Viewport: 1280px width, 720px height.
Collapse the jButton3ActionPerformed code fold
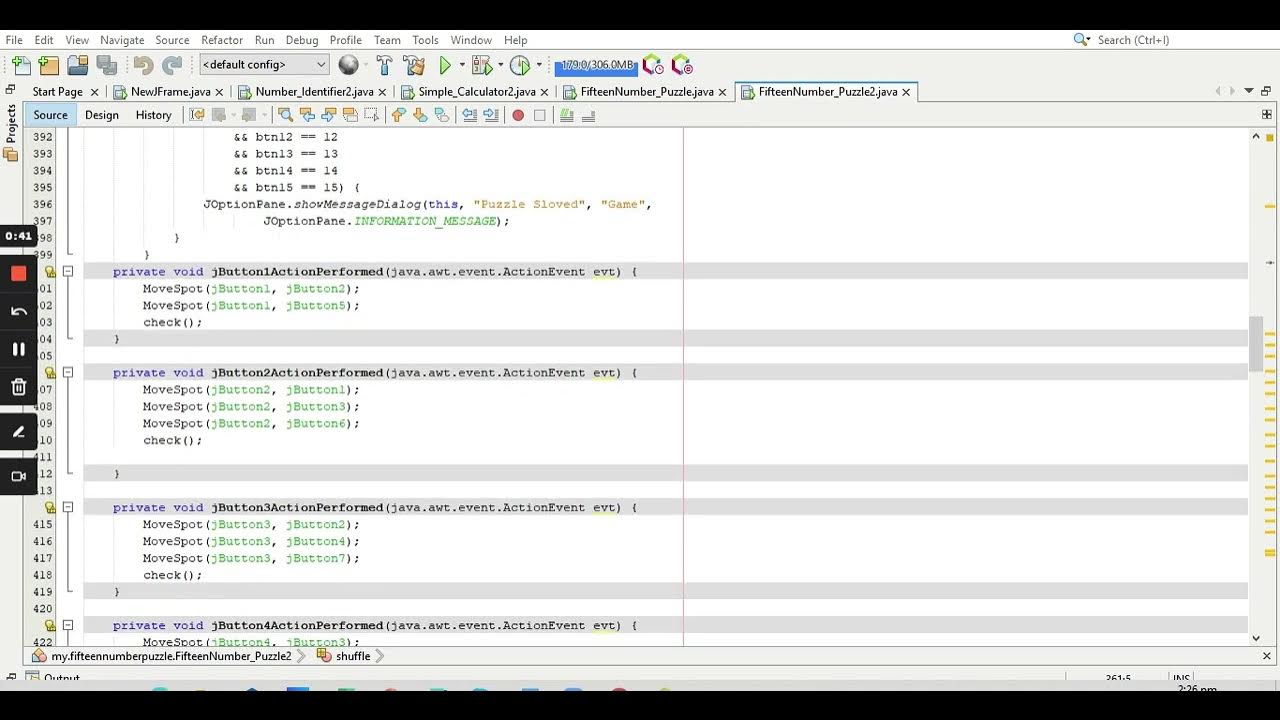coord(68,507)
